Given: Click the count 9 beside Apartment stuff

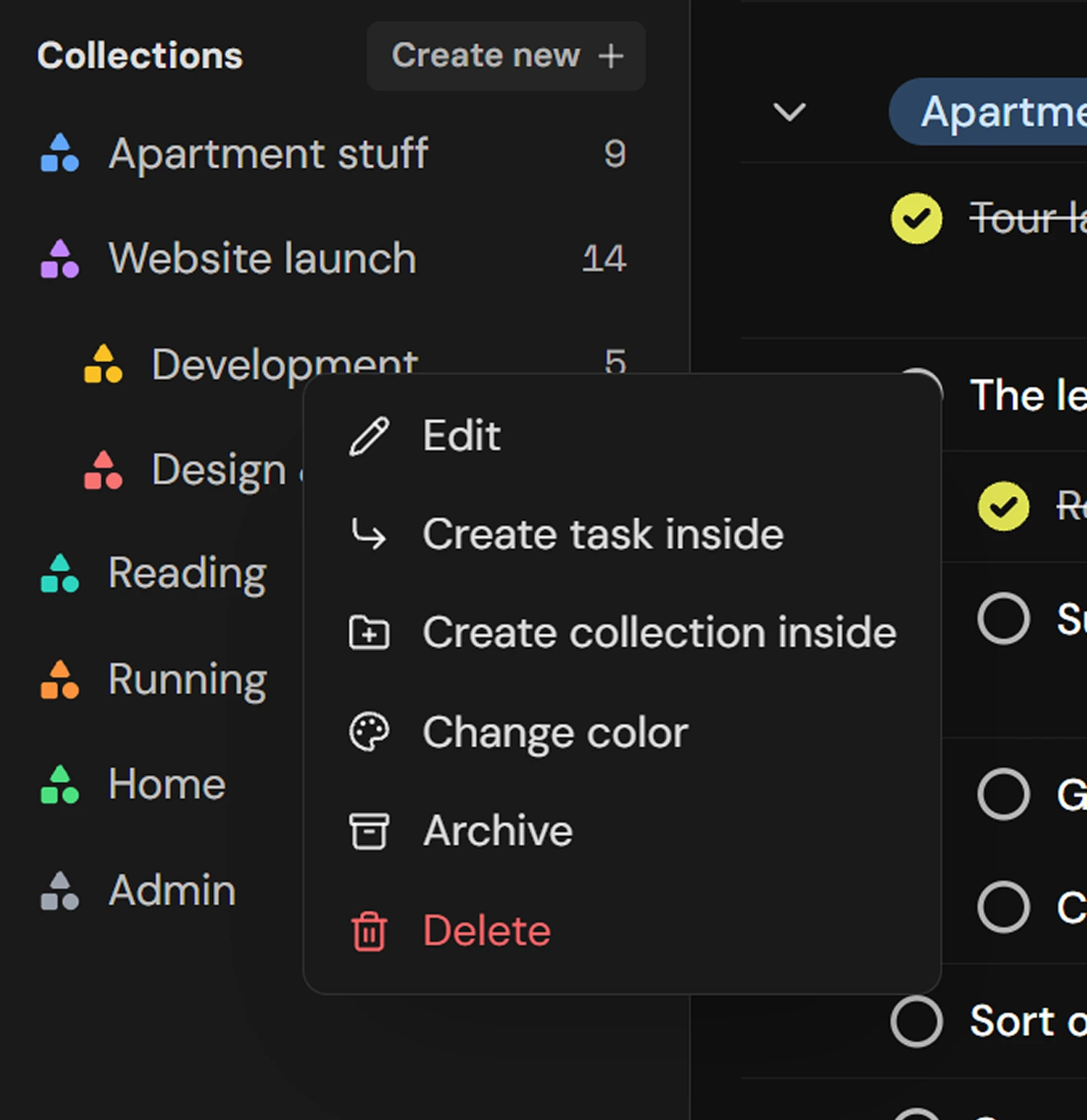Looking at the screenshot, I should tap(614, 153).
